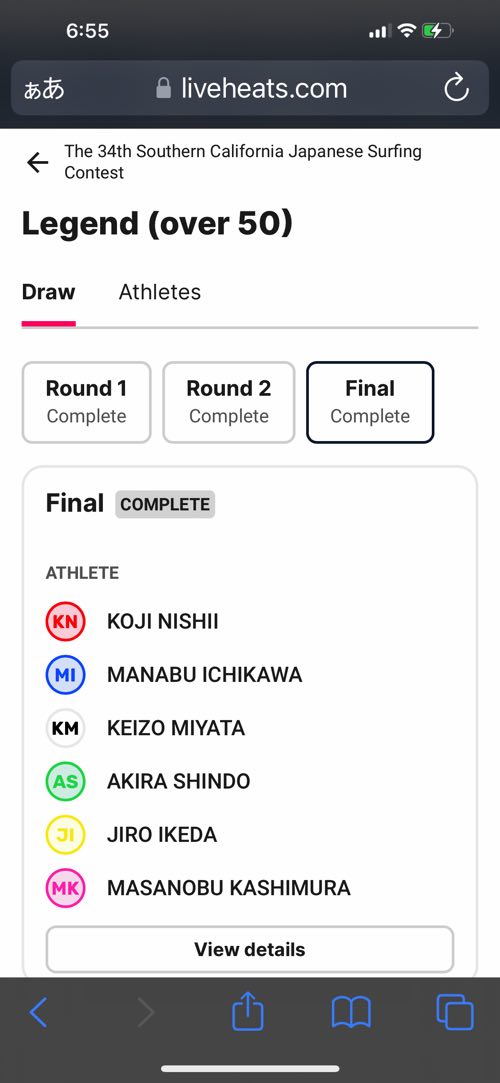Viewport: 500px width, 1083px height.
Task: Go back using Safari's bottom back chevron
Action: pyautogui.click(x=39, y=1013)
